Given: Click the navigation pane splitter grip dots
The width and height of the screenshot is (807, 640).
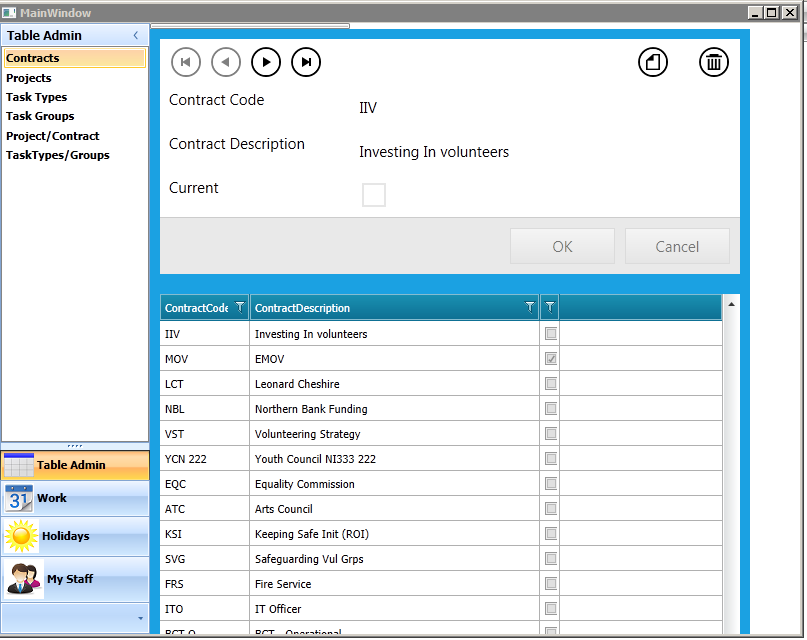Looking at the screenshot, I should (x=75, y=446).
